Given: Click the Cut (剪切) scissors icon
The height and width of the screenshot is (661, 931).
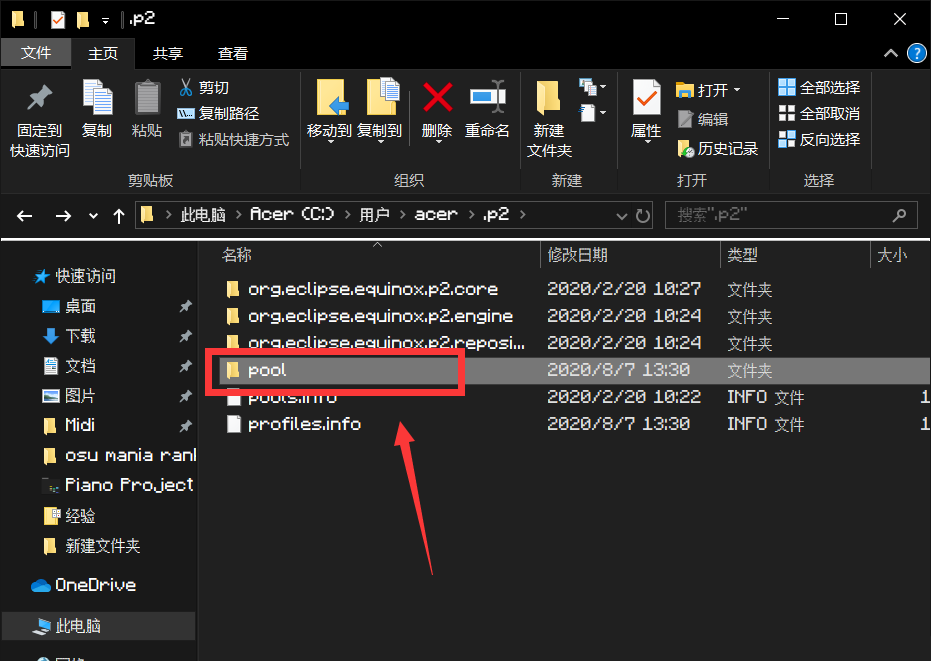Looking at the screenshot, I should coord(186,88).
